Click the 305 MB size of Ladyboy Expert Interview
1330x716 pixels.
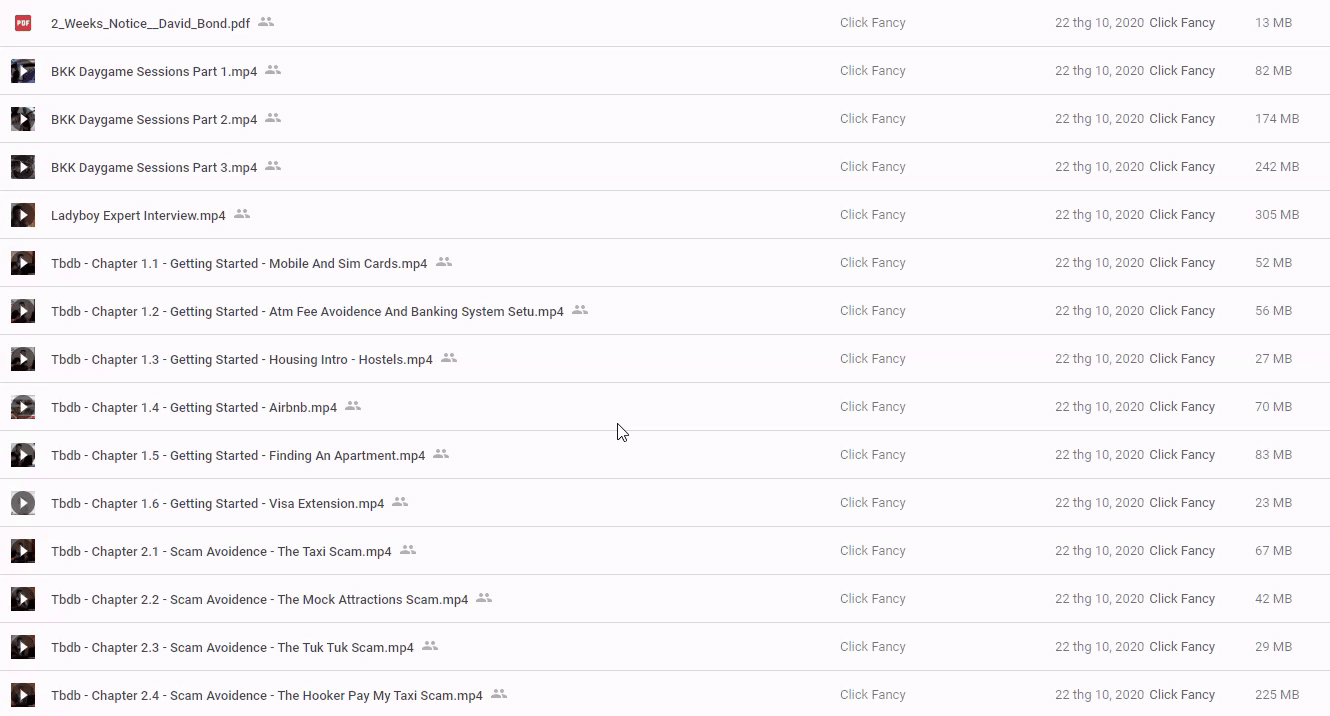[x=1276, y=215]
